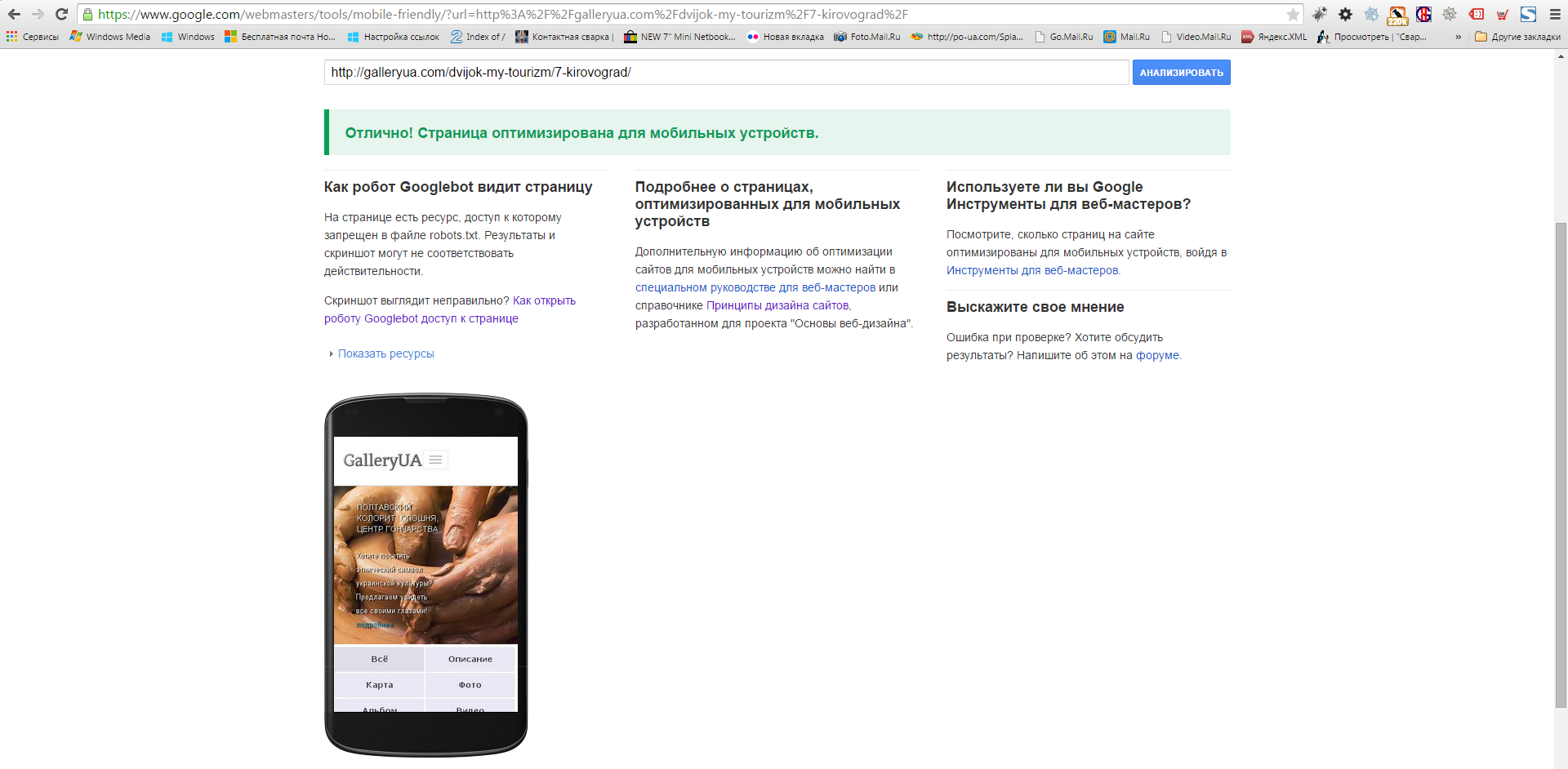Open the Бесплатная почта Ho... bookmark
The image size is (1568, 769).
[x=280, y=37]
